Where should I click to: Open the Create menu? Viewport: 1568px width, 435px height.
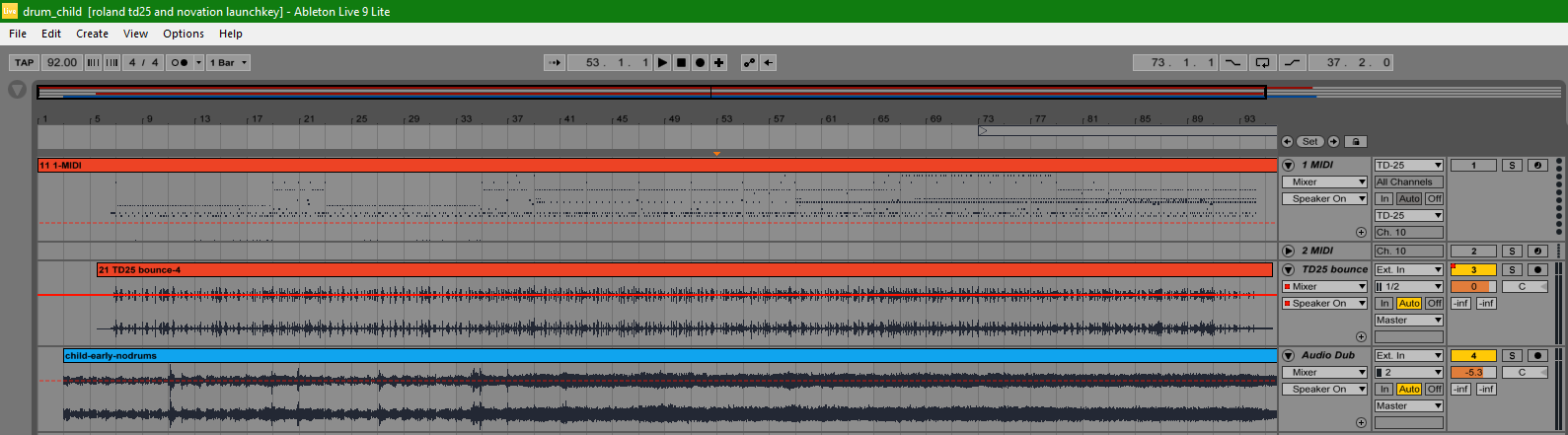click(x=92, y=34)
